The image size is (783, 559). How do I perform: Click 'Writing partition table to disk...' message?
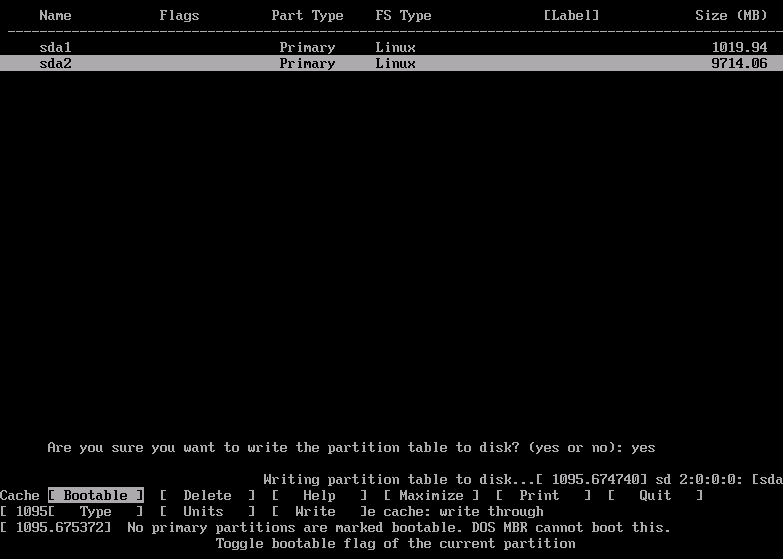[399, 480]
